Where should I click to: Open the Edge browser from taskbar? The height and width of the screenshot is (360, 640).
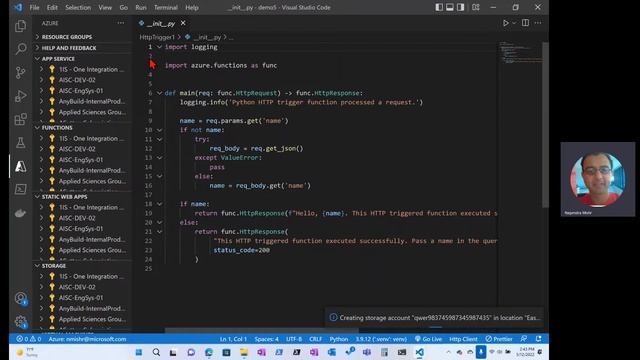click(x=209, y=352)
